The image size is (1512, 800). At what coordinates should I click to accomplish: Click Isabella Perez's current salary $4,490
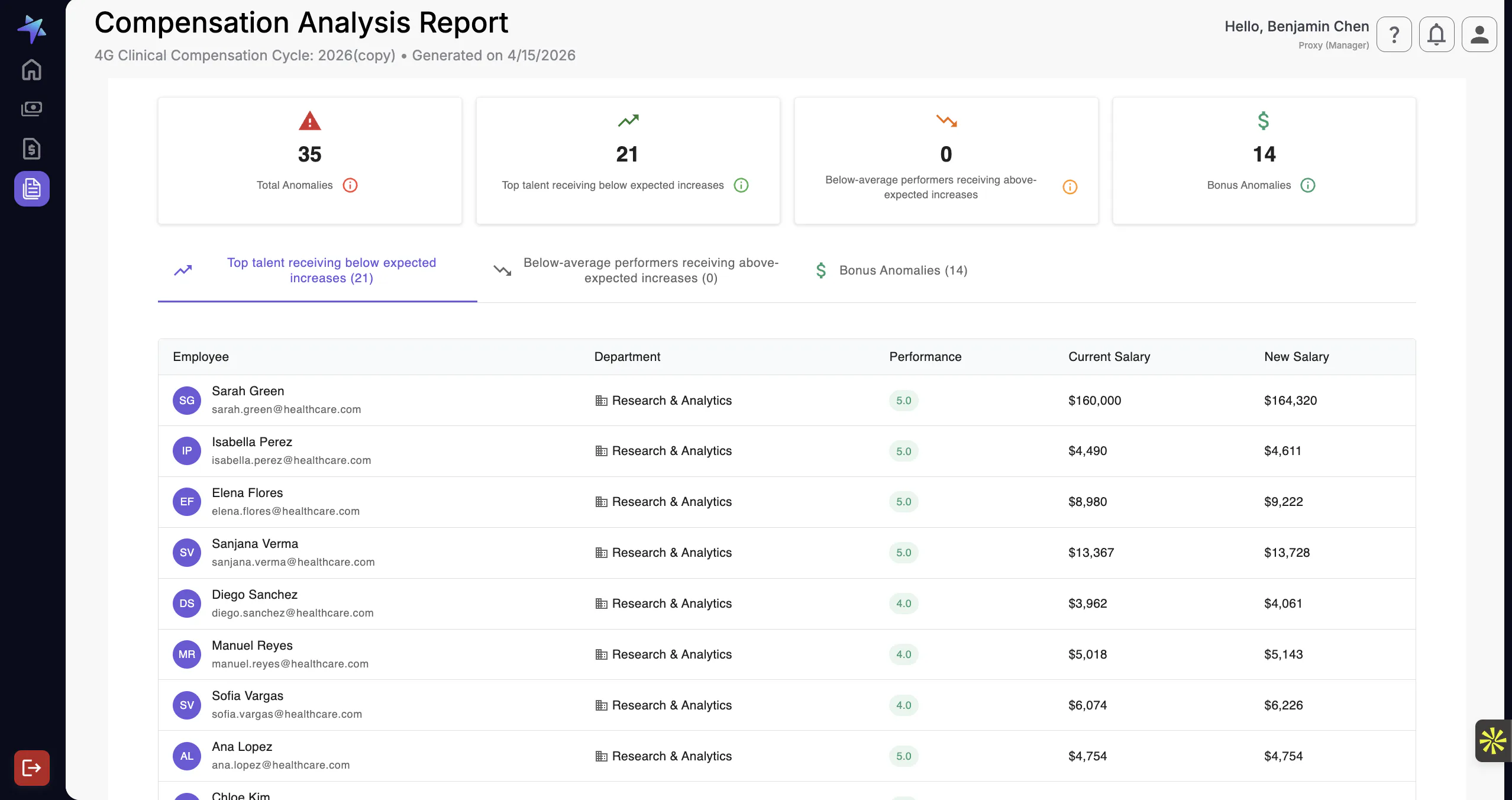1087,451
